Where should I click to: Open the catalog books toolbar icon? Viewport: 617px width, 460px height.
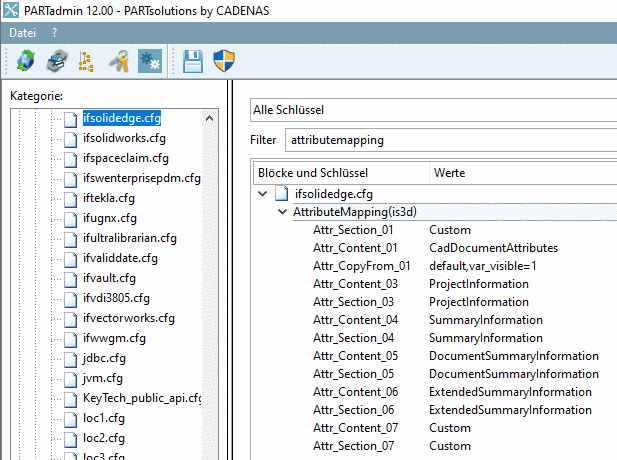(x=57, y=61)
